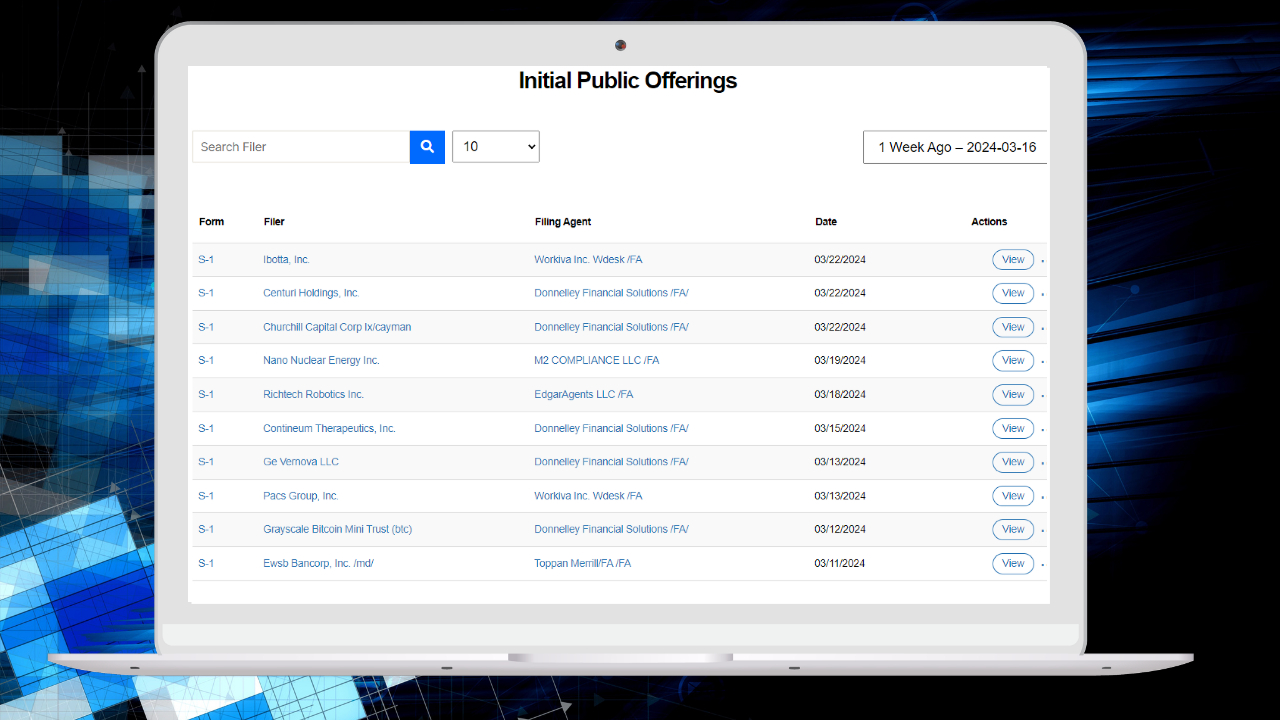This screenshot has width=1280, height=720.
Task: Open the M2 COMPLIANCE LLC /FA agent link
Action: (597, 360)
